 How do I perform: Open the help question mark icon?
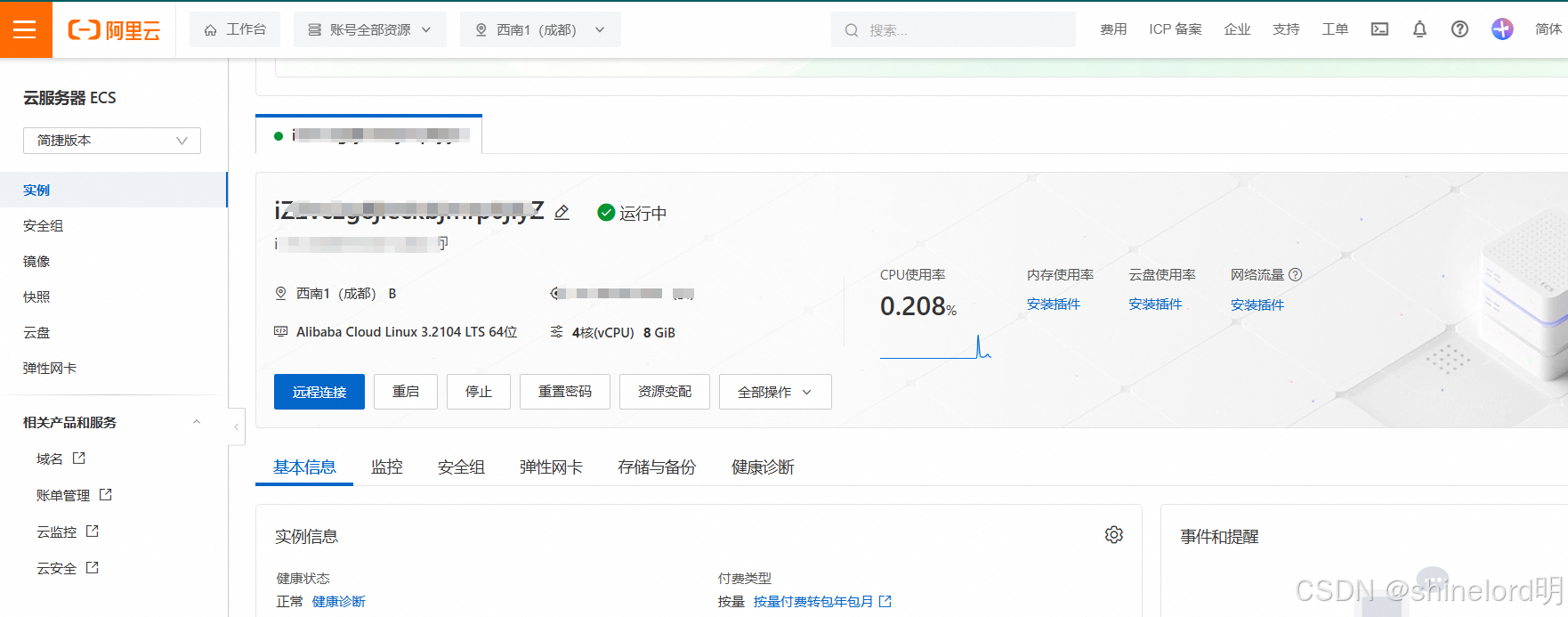pyautogui.click(x=1459, y=29)
